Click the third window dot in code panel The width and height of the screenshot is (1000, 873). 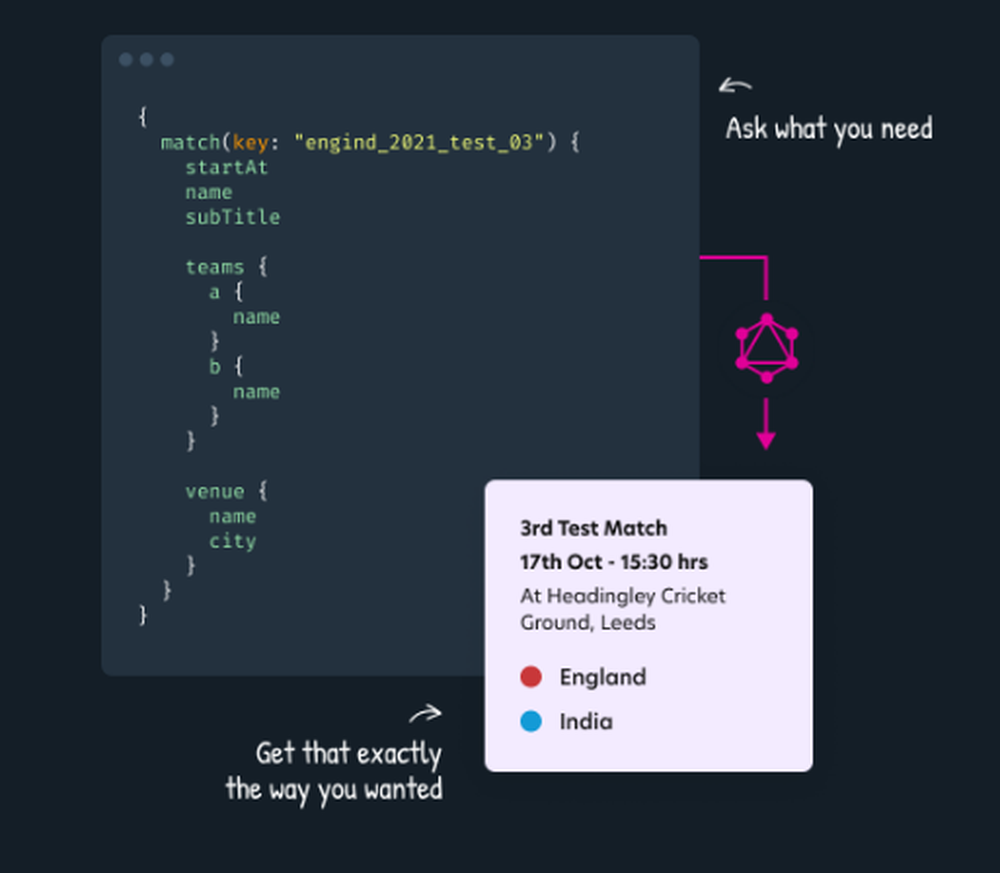tap(167, 59)
